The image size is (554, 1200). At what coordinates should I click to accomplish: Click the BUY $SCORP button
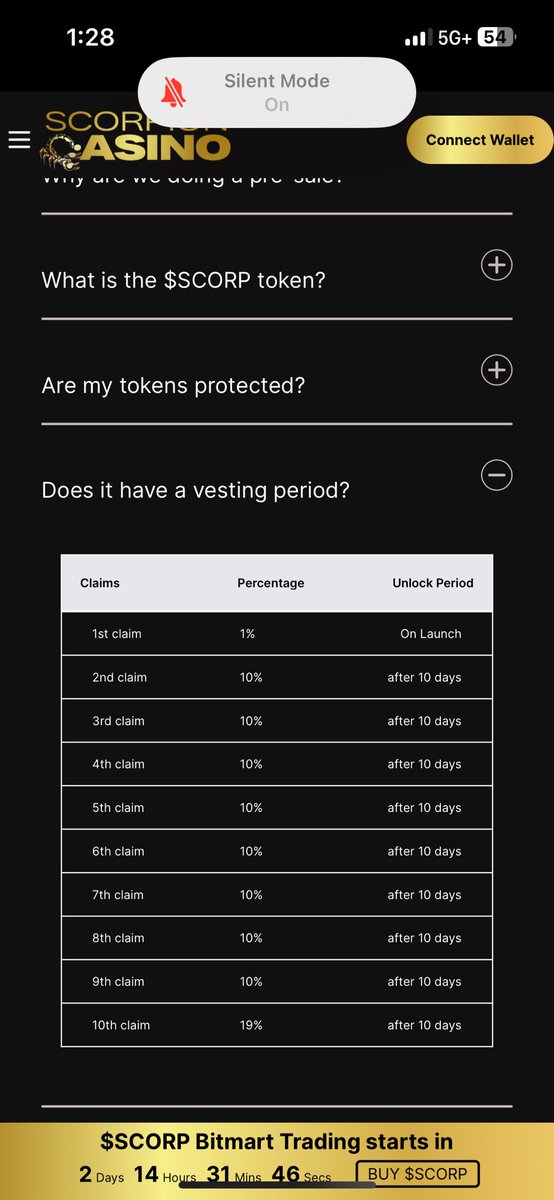pos(418,1174)
